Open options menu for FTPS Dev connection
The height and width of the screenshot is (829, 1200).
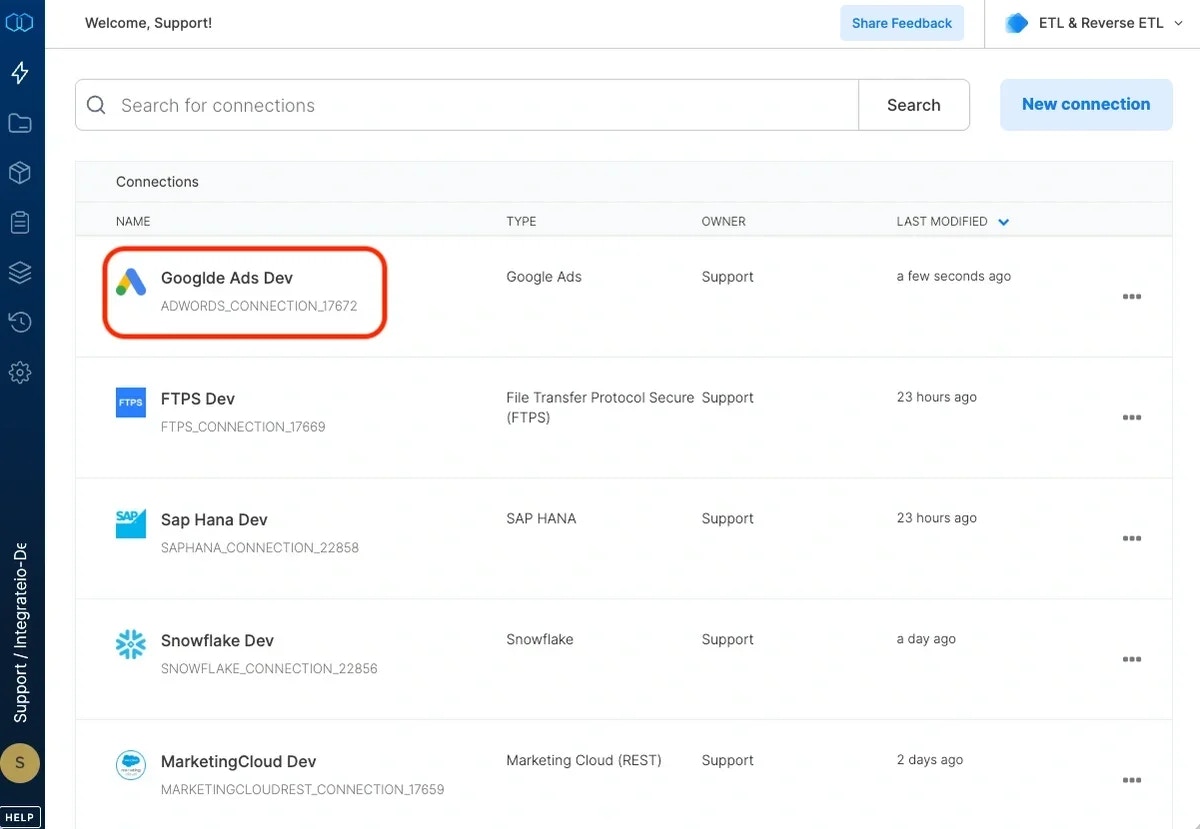1131,417
